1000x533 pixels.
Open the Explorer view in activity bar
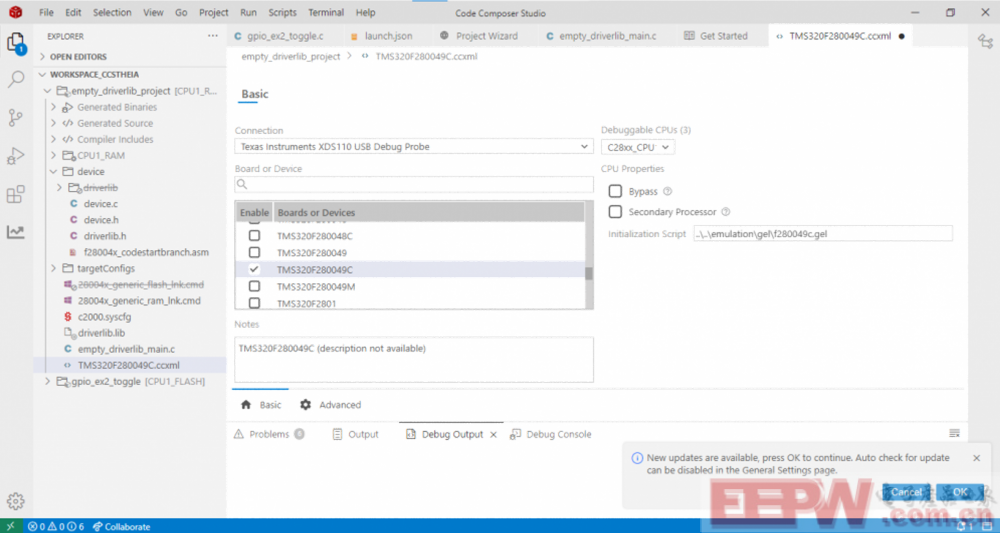click(16, 42)
